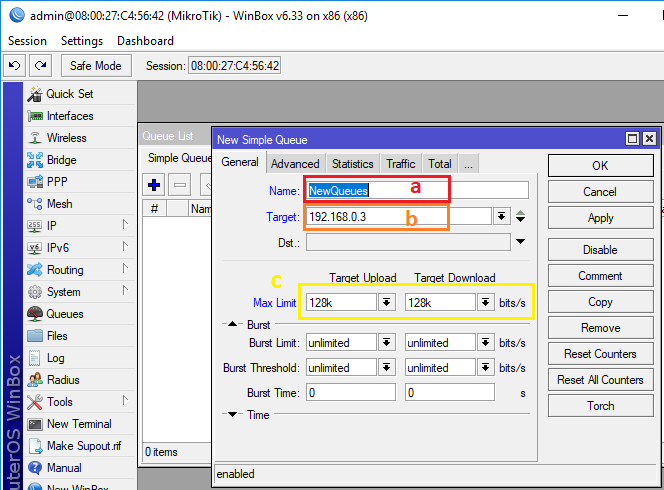664x490 pixels.
Task: Open the Session menu
Action: point(28,41)
